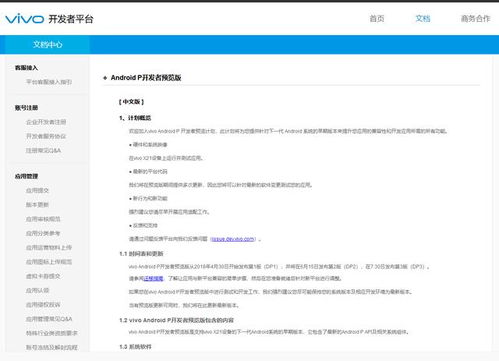Select the 客服接入 sidebar section heading

pyautogui.click(x=26, y=68)
